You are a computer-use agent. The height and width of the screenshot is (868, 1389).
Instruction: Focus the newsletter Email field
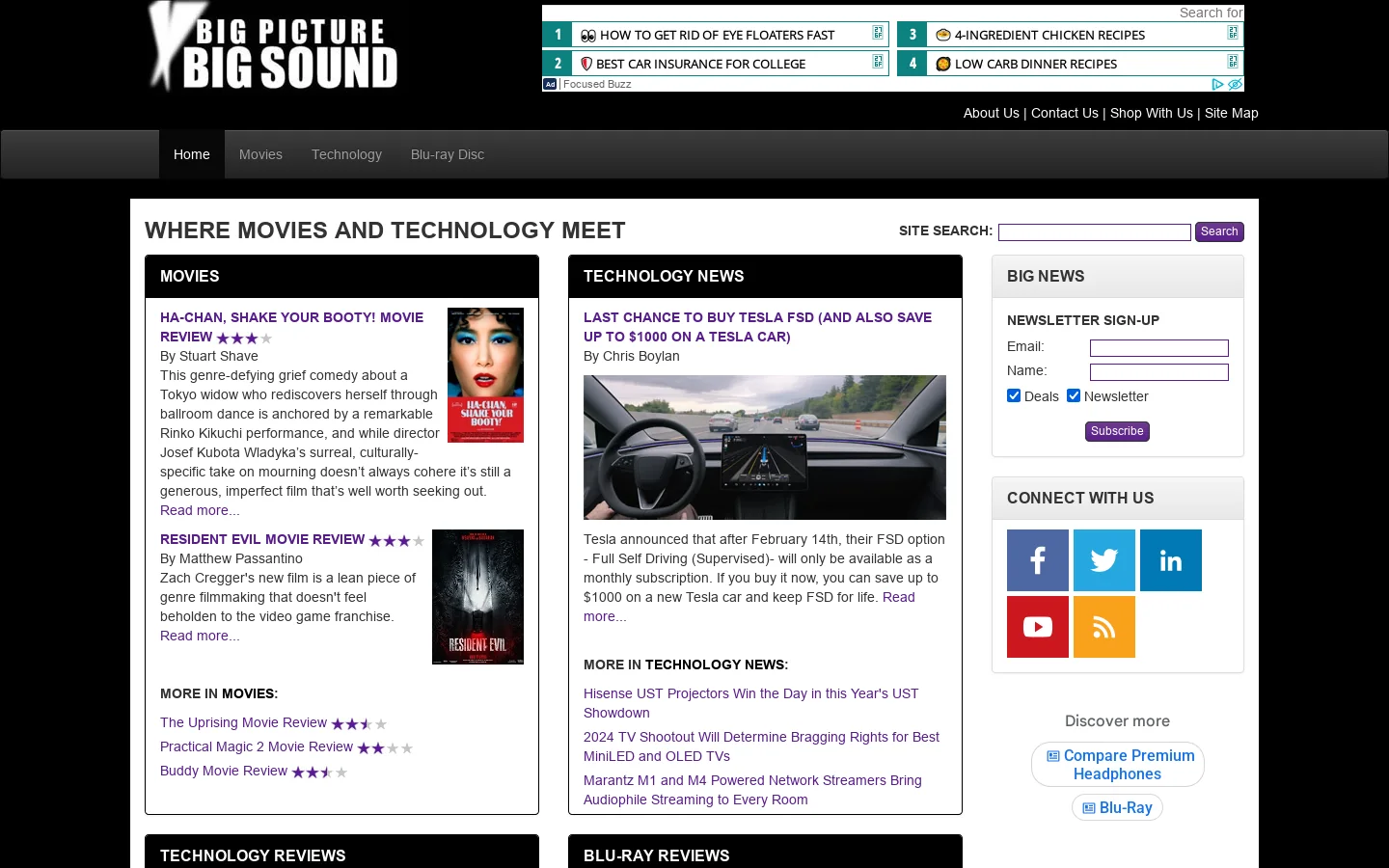(1159, 348)
